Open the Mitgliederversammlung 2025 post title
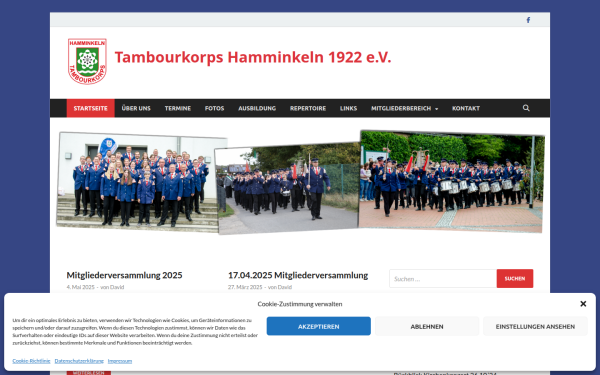600x375 pixels. [x=124, y=275]
